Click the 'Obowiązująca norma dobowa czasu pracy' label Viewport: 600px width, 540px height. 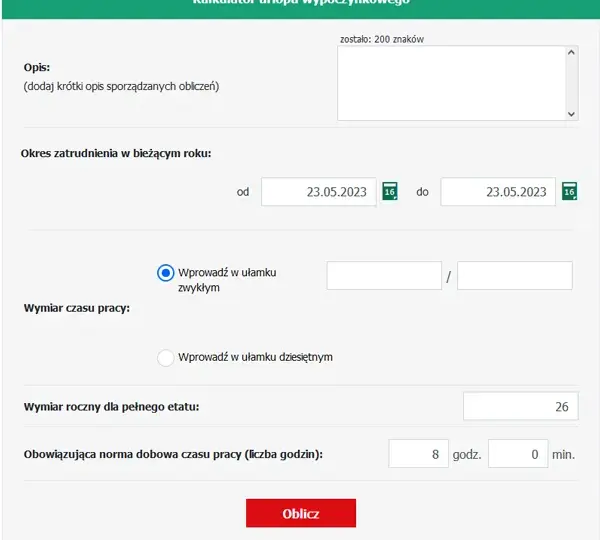pos(173,454)
